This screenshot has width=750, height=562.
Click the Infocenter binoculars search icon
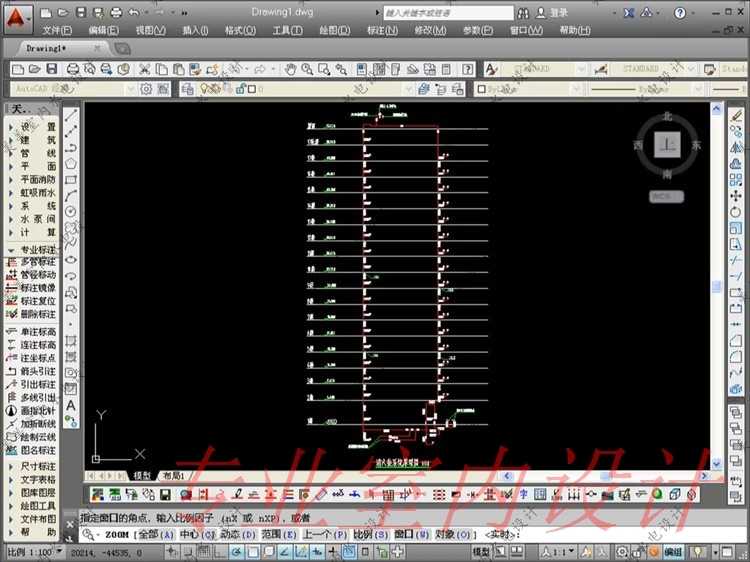click(x=523, y=13)
